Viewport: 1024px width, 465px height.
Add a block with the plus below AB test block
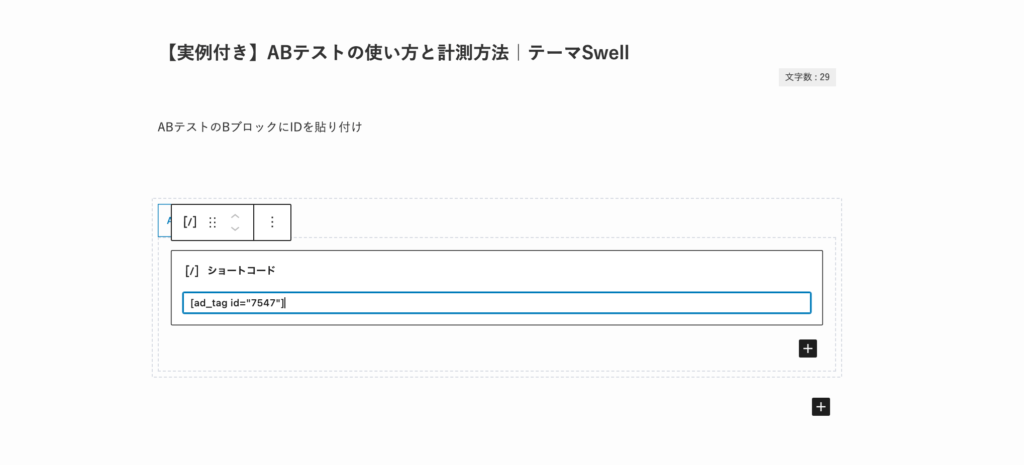[821, 407]
